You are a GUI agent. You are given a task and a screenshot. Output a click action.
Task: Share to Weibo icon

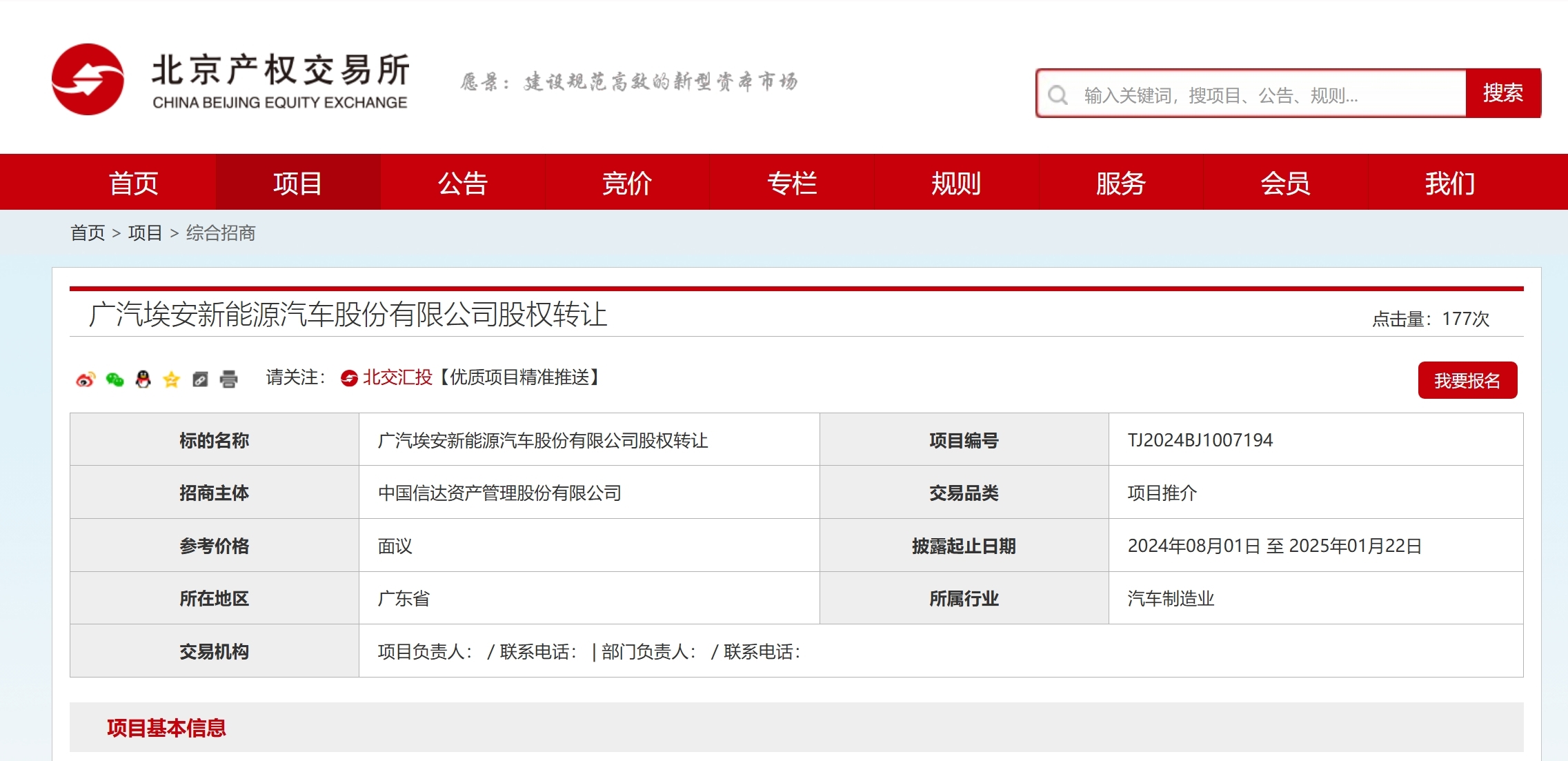click(86, 379)
